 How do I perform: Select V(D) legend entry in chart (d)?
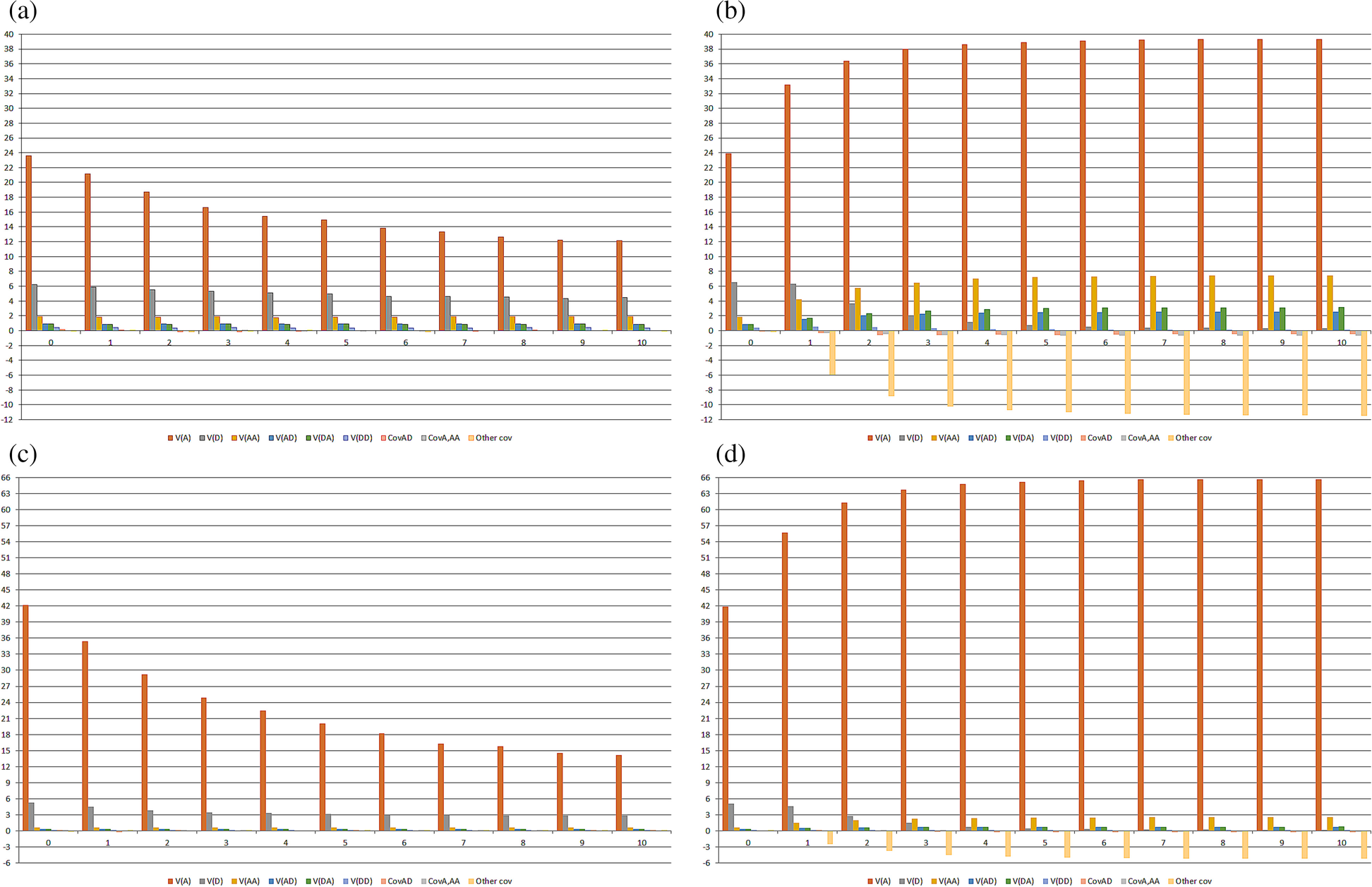(x=911, y=881)
